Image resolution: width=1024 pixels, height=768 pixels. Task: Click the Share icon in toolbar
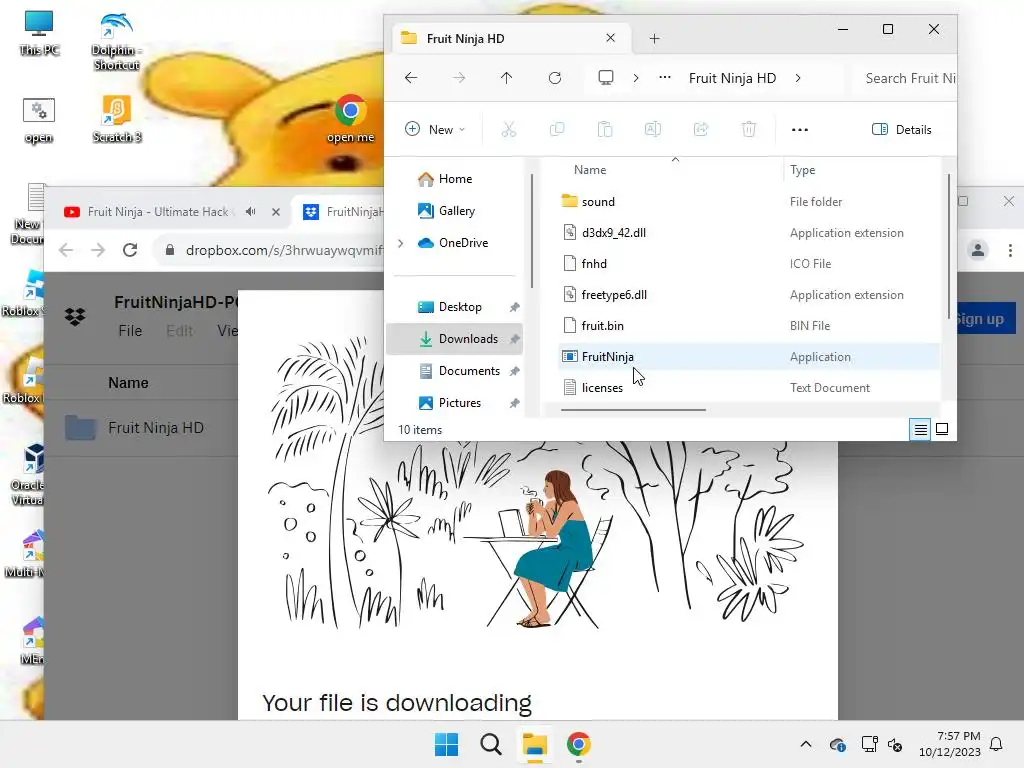701,129
